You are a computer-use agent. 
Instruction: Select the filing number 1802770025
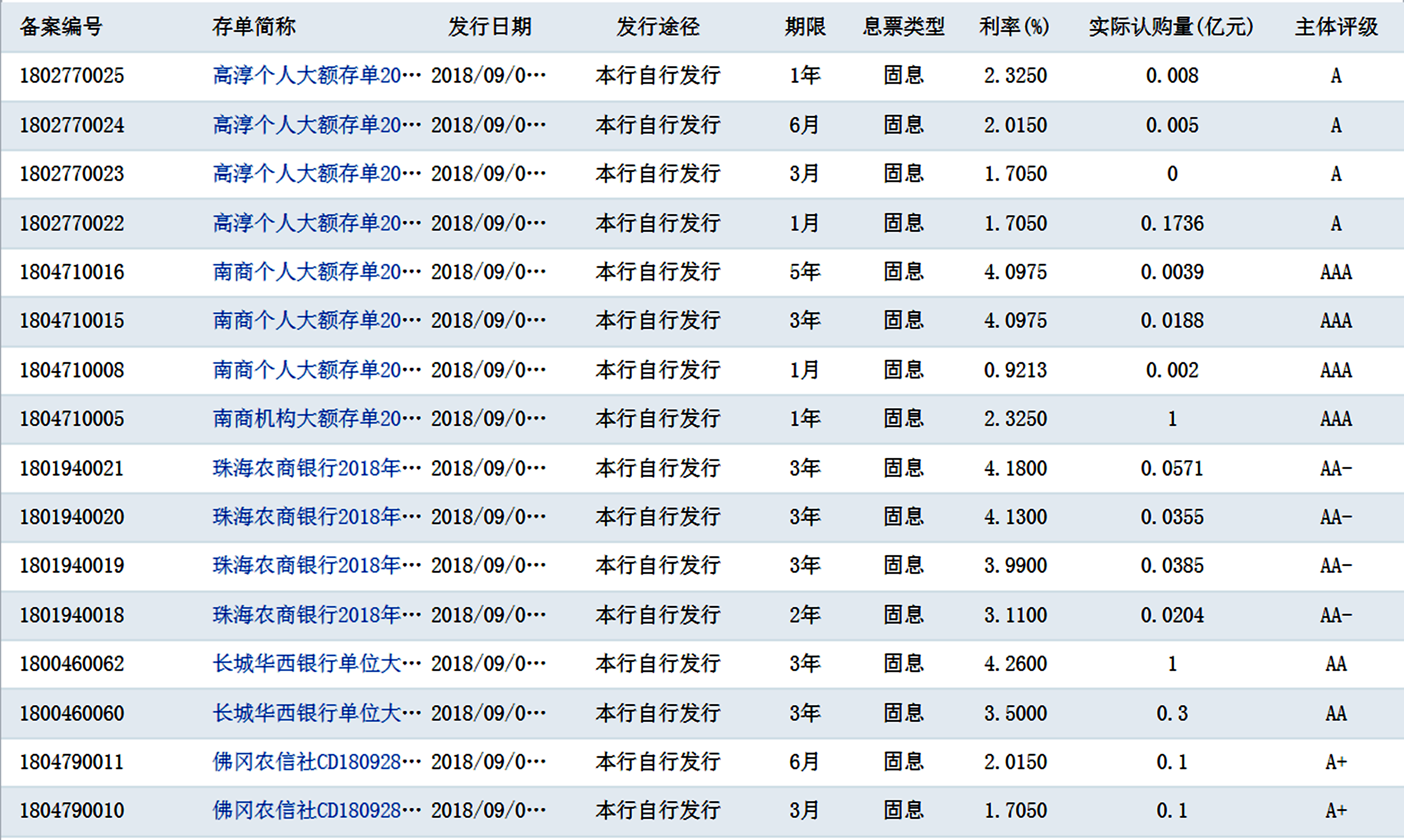(x=72, y=75)
